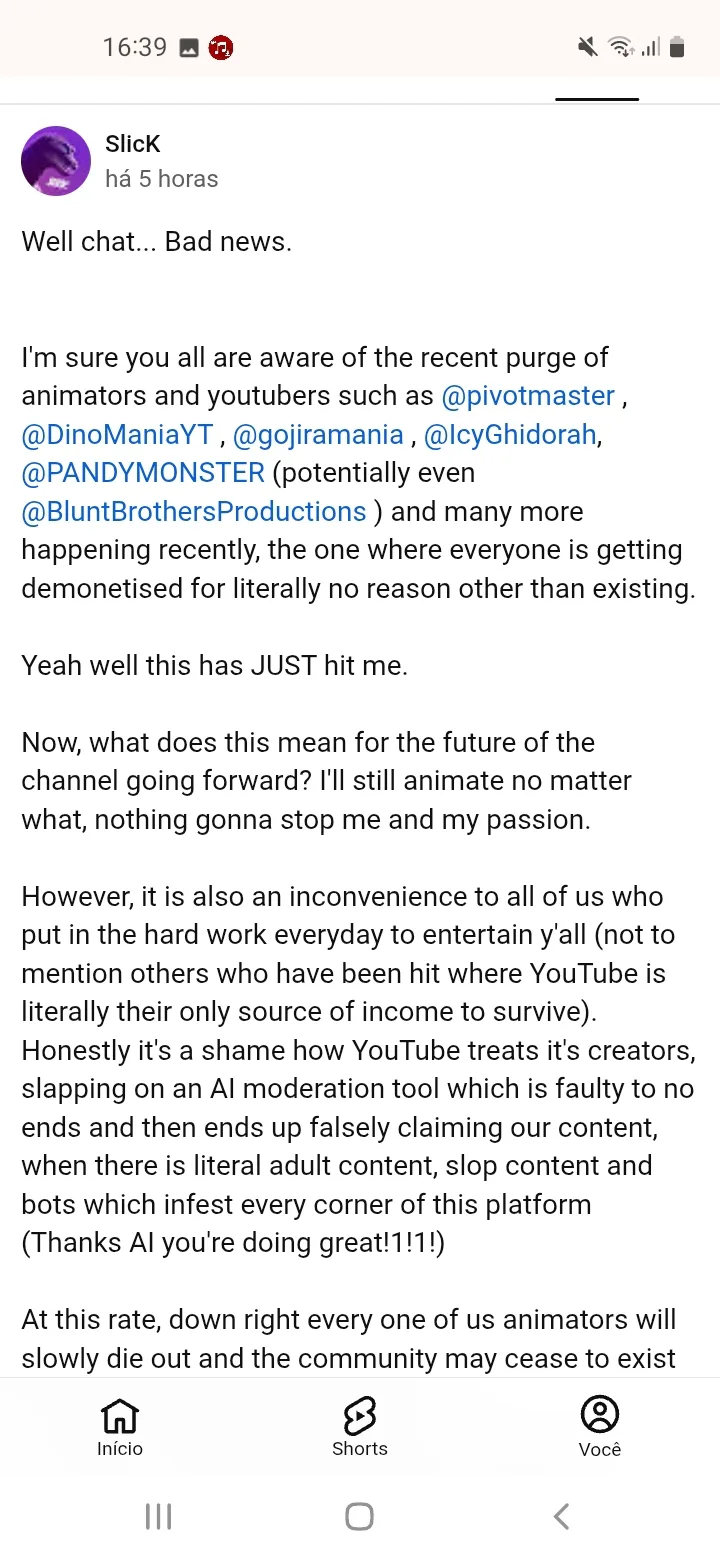Viewport: 720px width, 1560px height.
Task: Open the Shorts tab icon
Action: (360, 1416)
